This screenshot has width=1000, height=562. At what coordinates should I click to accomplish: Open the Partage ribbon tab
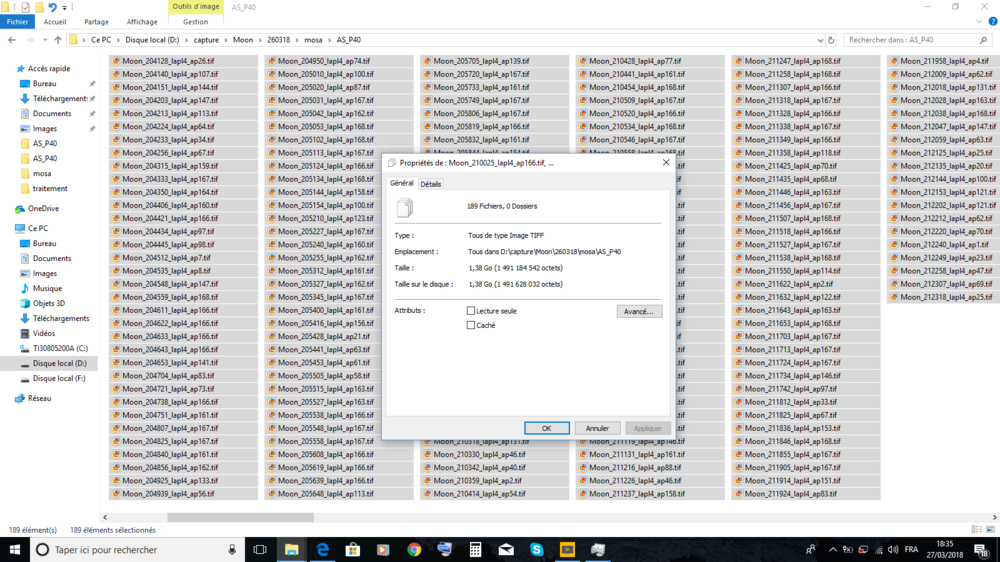[x=96, y=22]
